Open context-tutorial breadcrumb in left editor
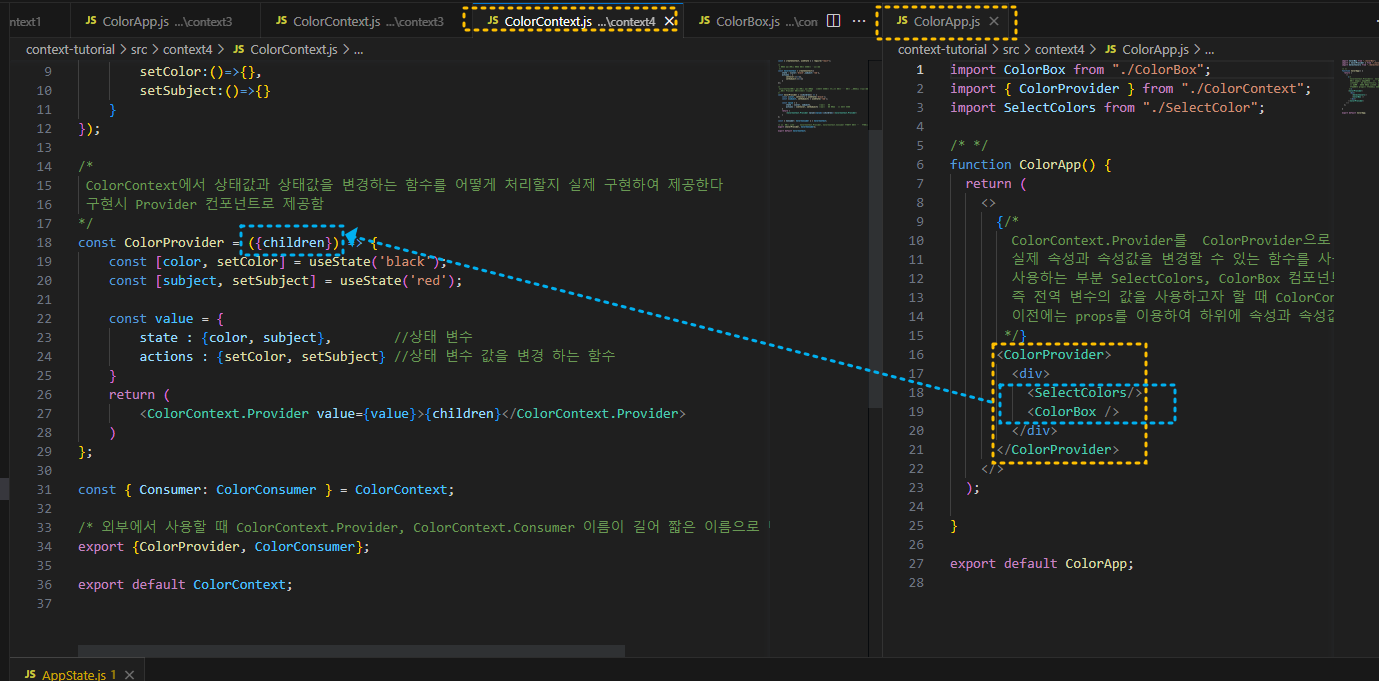 pyautogui.click(x=72, y=48)
